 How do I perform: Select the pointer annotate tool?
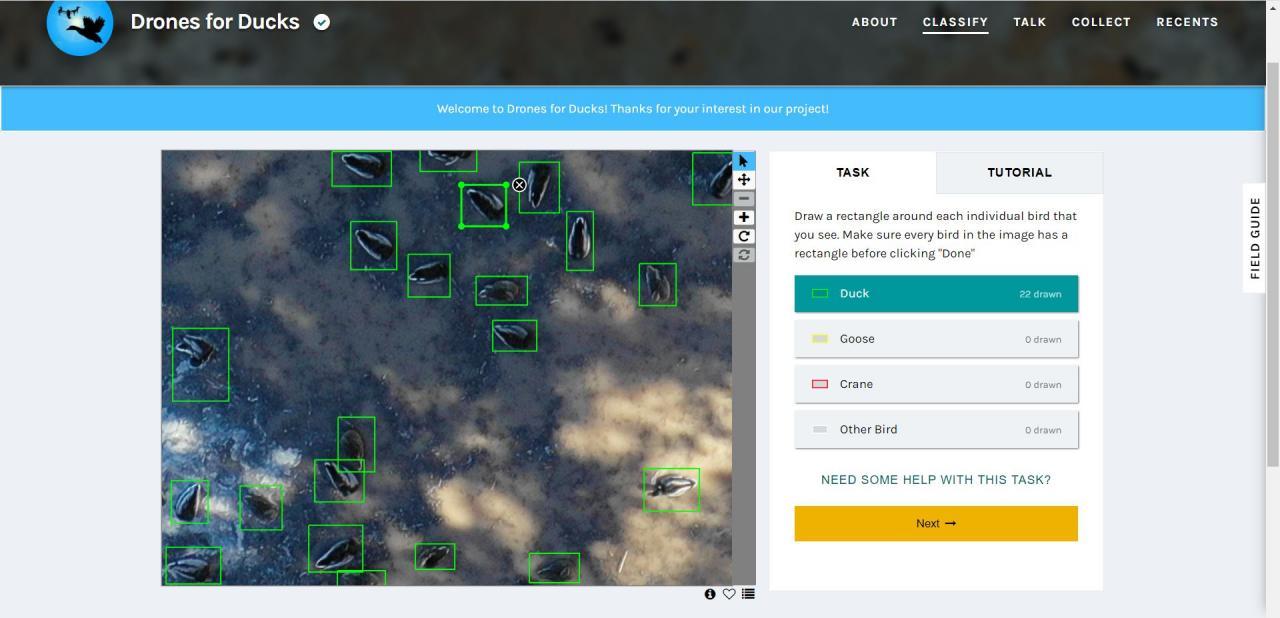(x=744, y=161)
